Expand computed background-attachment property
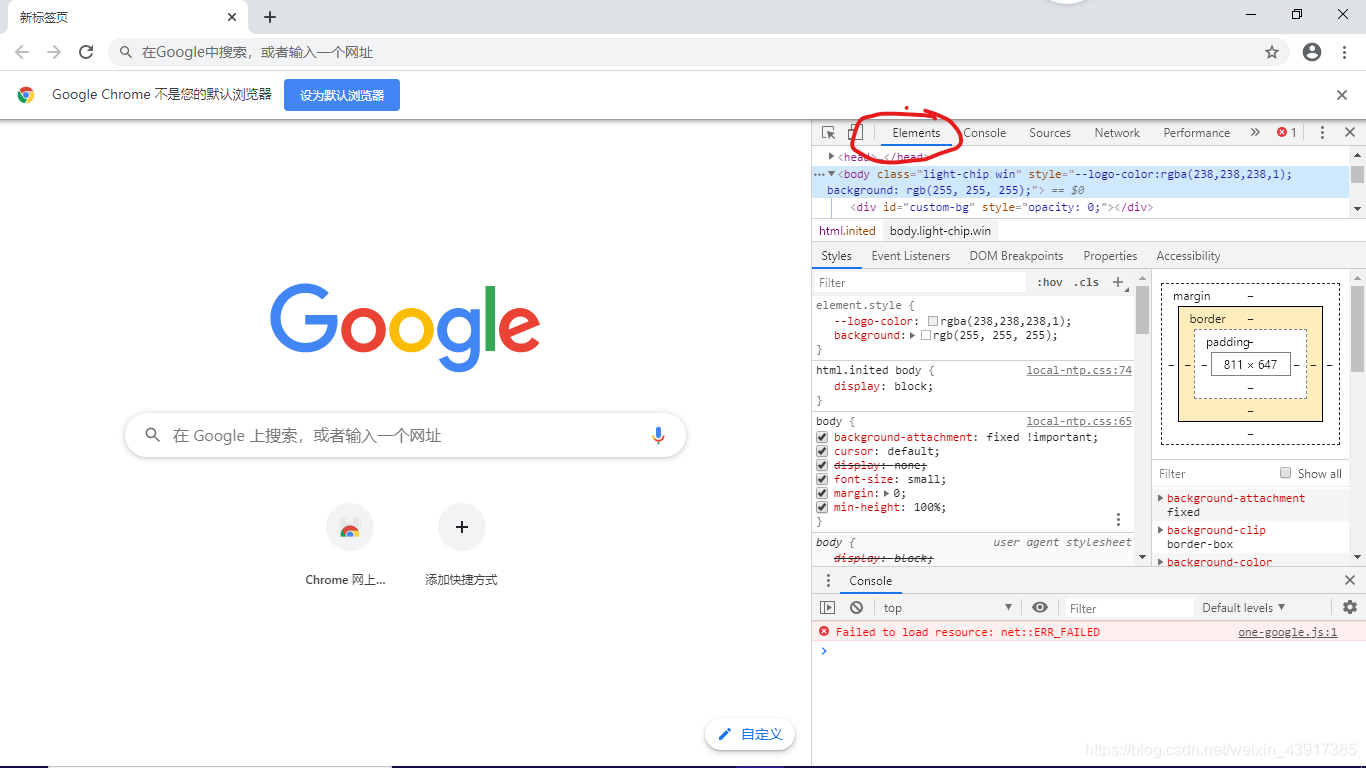1366x768 pixels. (1161, 498)
